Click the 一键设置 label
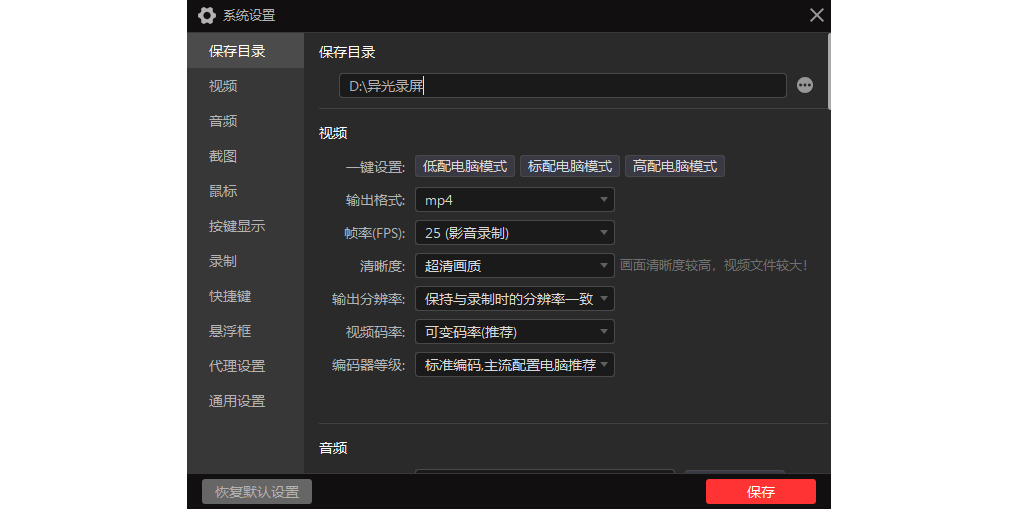 pos(376,167)
